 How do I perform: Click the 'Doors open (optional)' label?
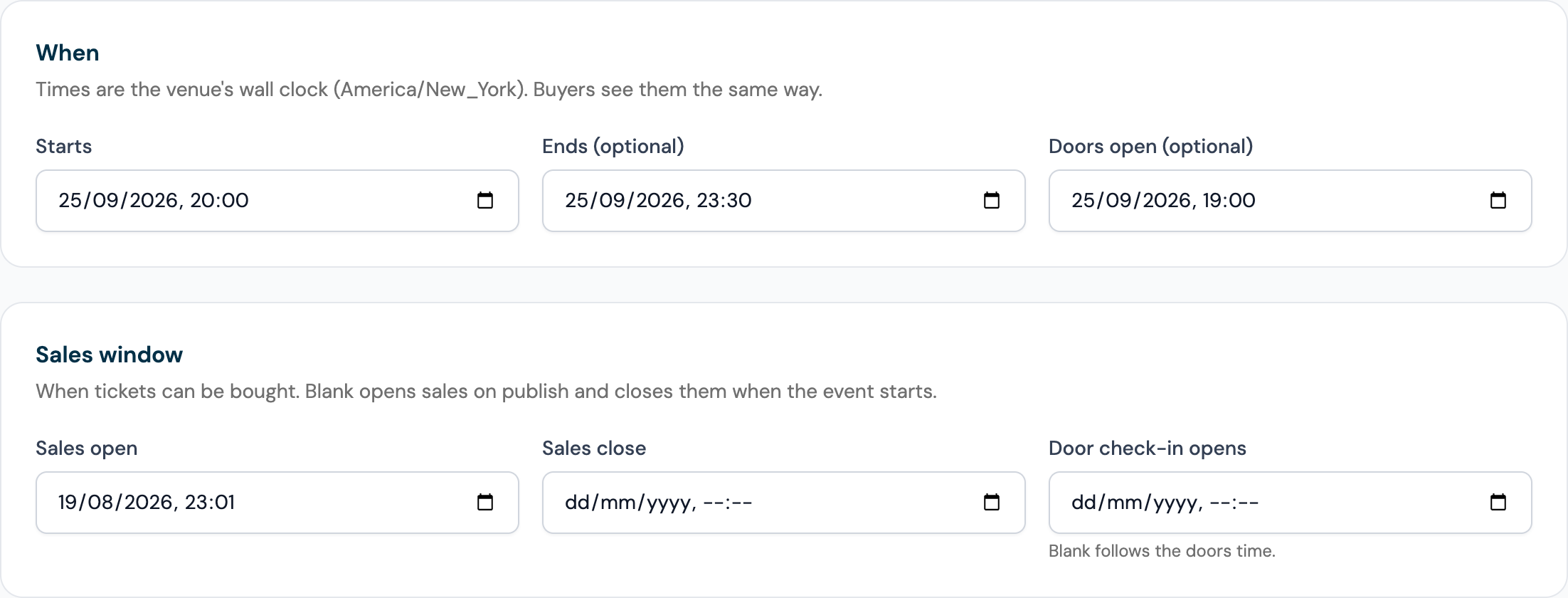coord(1151,146)
